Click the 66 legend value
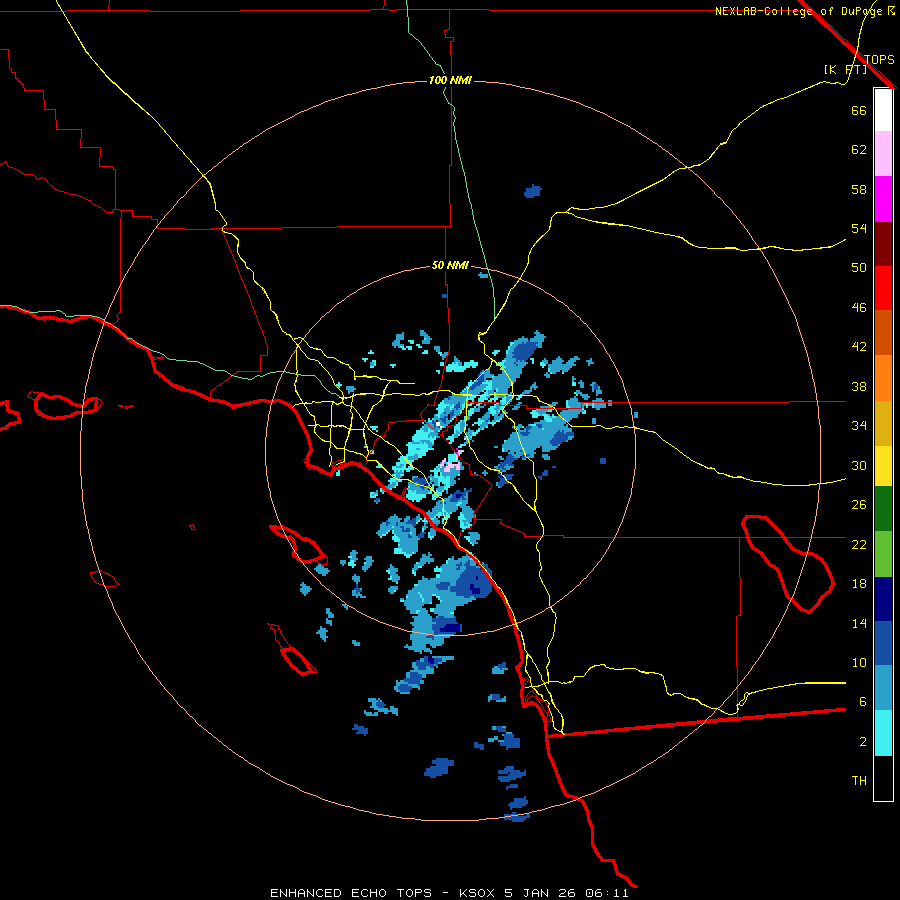The height and width of the screenshot is (900, 900). (859, 110)
